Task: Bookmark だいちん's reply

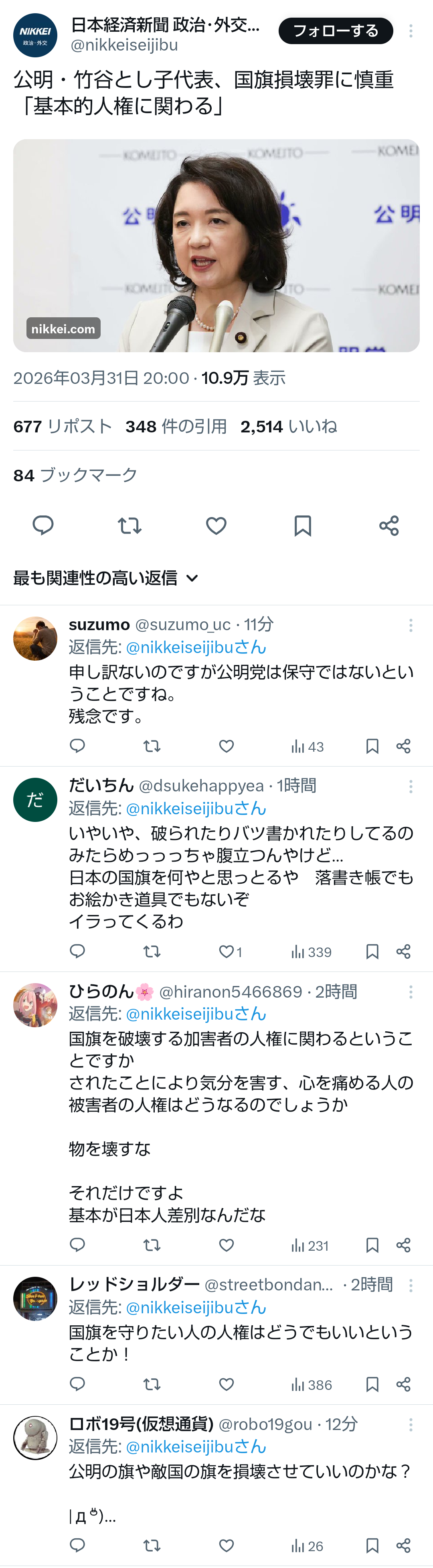Action: (x=372, y=951)
